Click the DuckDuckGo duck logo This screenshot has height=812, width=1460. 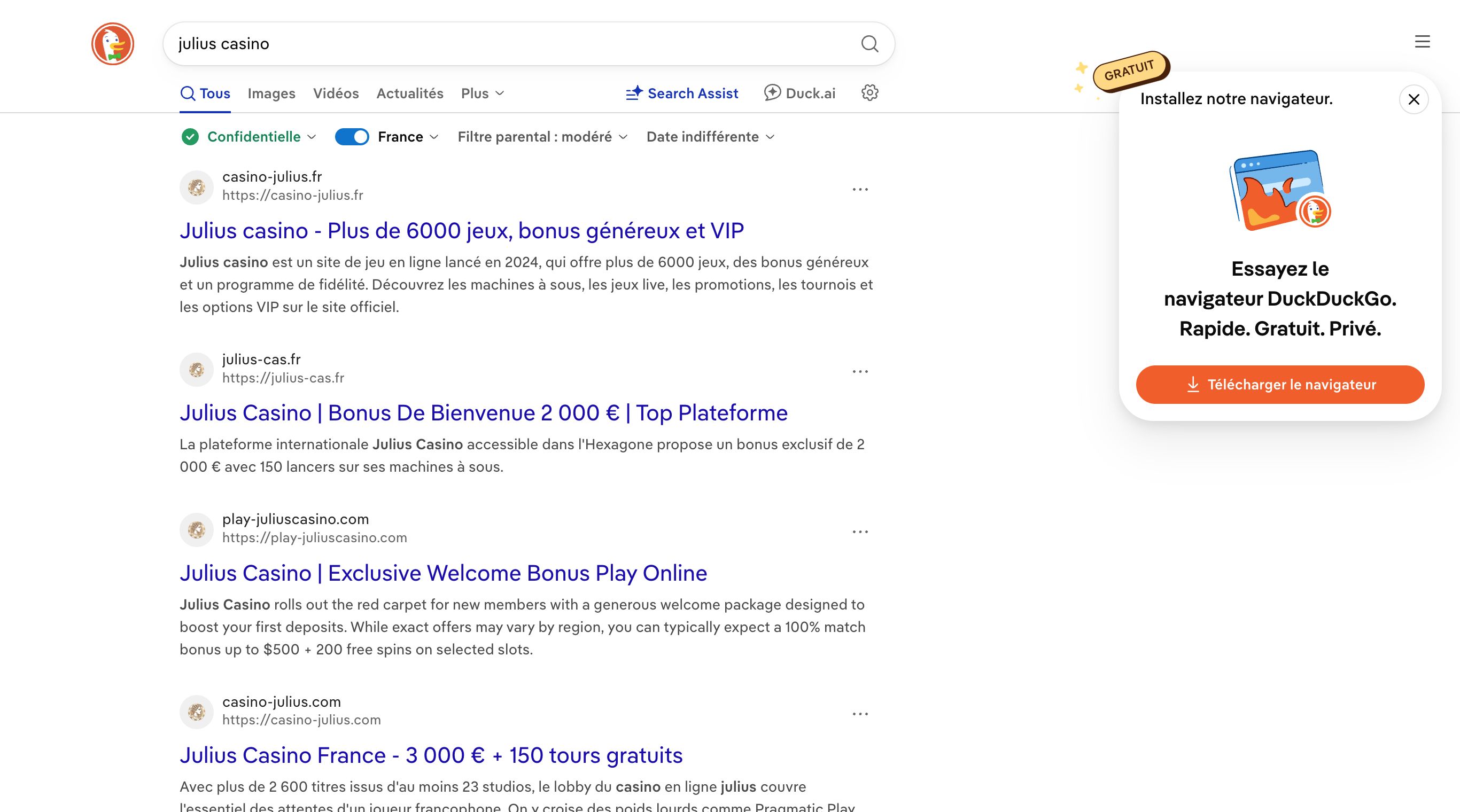(x=113, y=44)
